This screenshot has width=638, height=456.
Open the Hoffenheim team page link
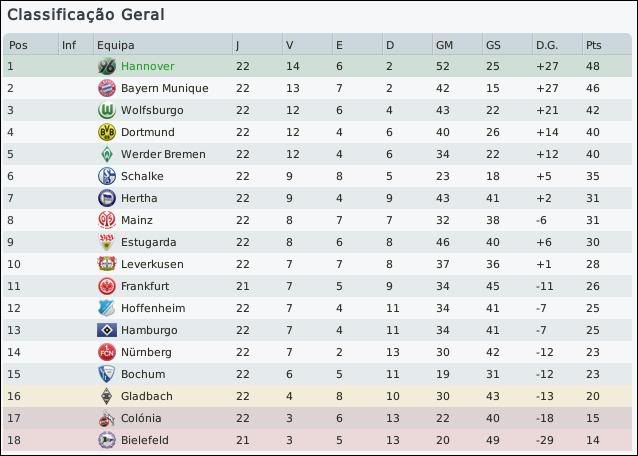(152, 308)
